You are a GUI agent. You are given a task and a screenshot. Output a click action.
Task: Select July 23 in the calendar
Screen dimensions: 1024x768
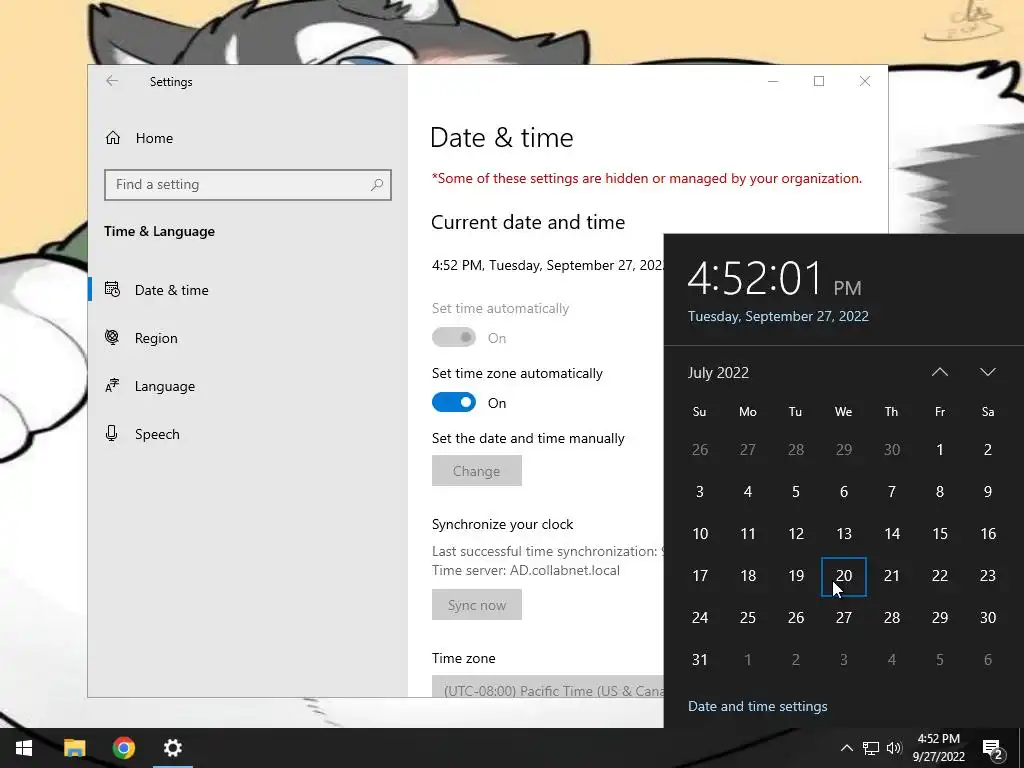[987, 576]
